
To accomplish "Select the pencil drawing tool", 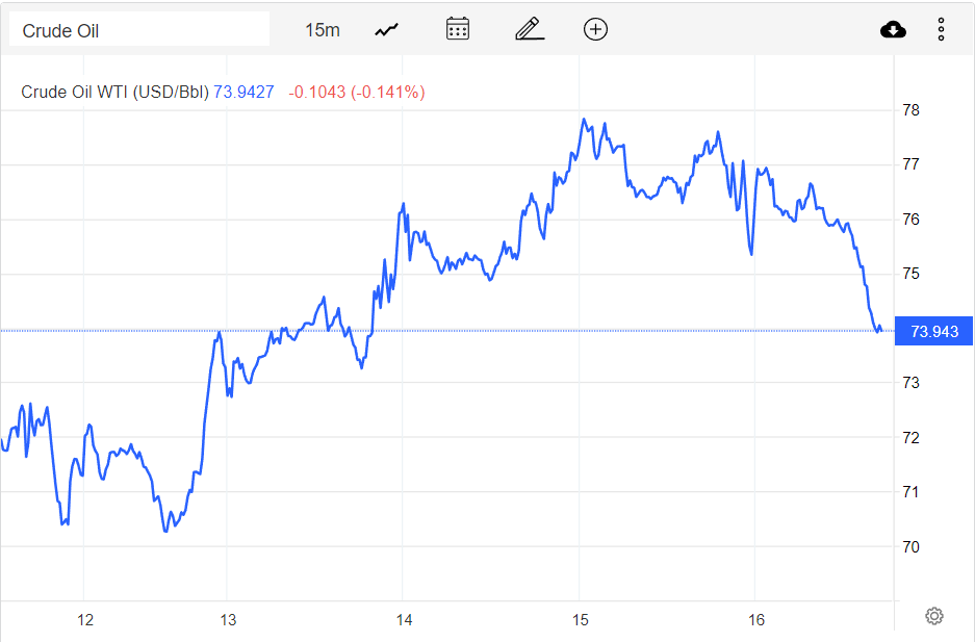I will (529, 29).
